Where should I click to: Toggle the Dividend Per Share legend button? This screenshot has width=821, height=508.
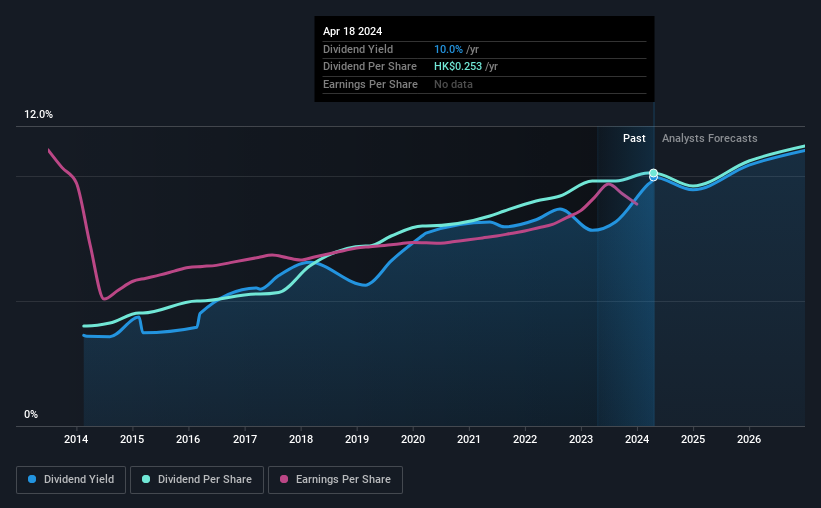tap(197, 480)
